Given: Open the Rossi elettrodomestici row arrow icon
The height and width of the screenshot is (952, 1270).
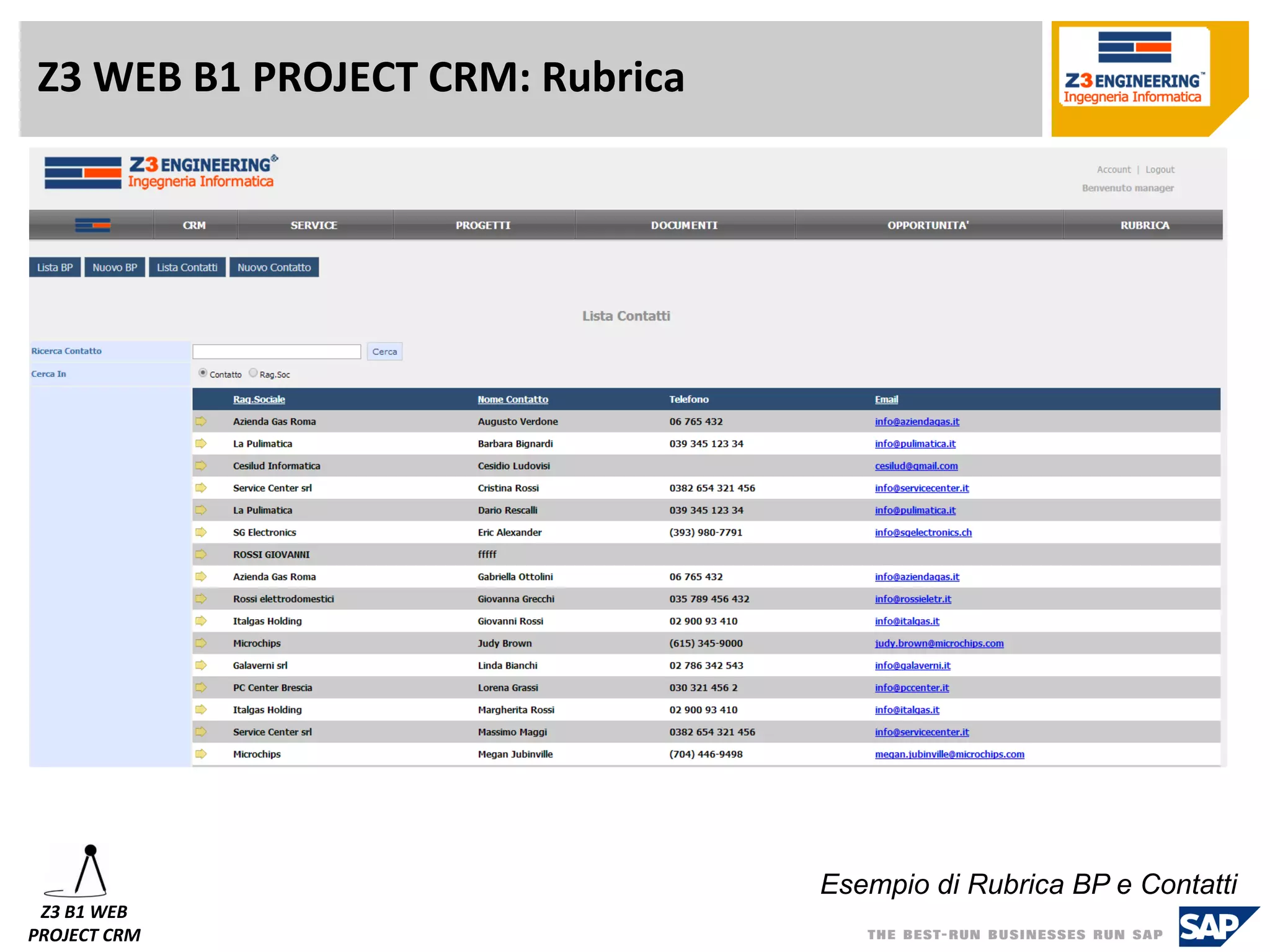Looking at the screenshot, I should (201, 599).
